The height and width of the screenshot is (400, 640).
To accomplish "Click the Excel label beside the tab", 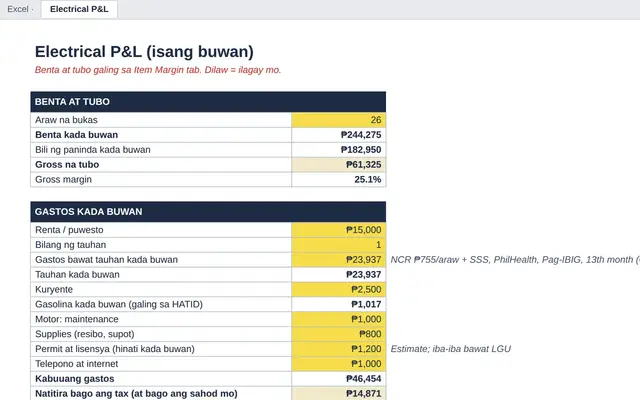I will pyautogui.click(x=18, y=9).
